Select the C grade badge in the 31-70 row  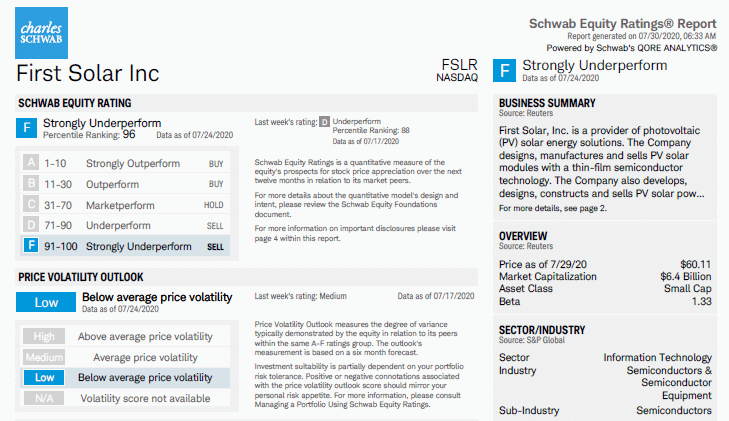[x=31, y=204]
